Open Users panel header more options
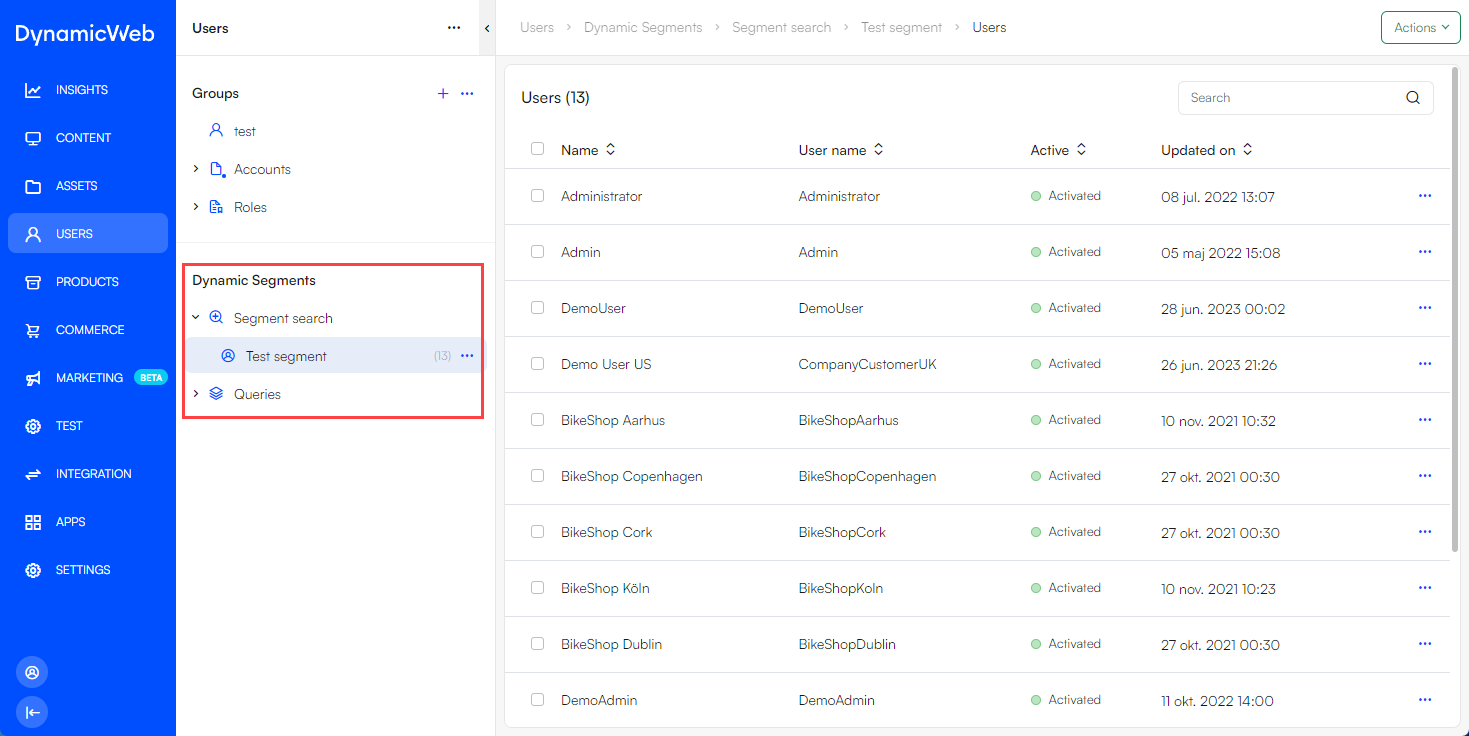Image resolution: width=1469 pixels, height=736 pixels. (454, 28)
